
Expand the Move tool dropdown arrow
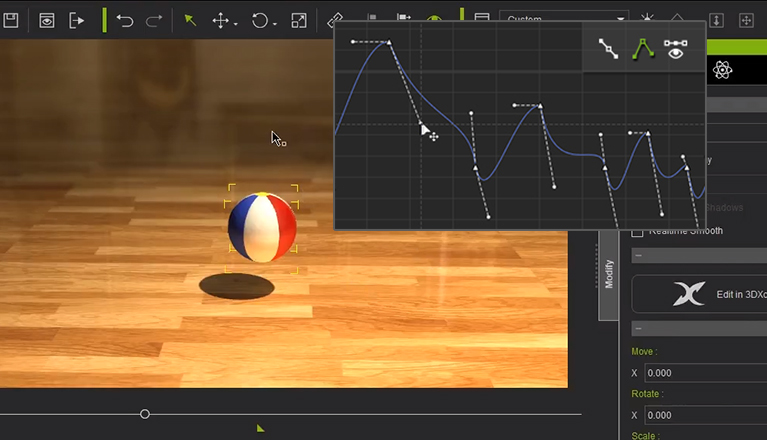click(235, 24)
